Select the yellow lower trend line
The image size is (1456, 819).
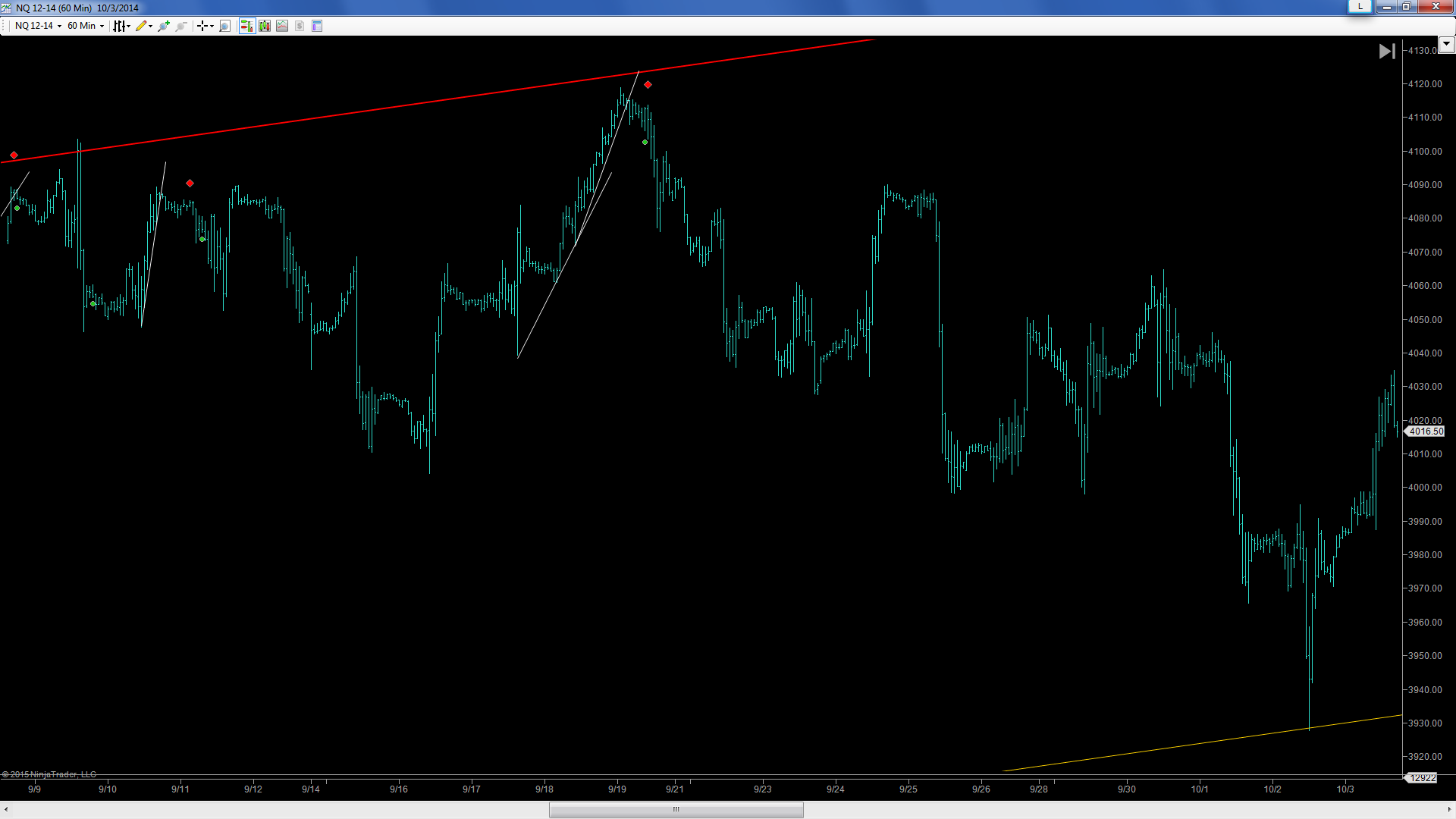point(1202,743)
